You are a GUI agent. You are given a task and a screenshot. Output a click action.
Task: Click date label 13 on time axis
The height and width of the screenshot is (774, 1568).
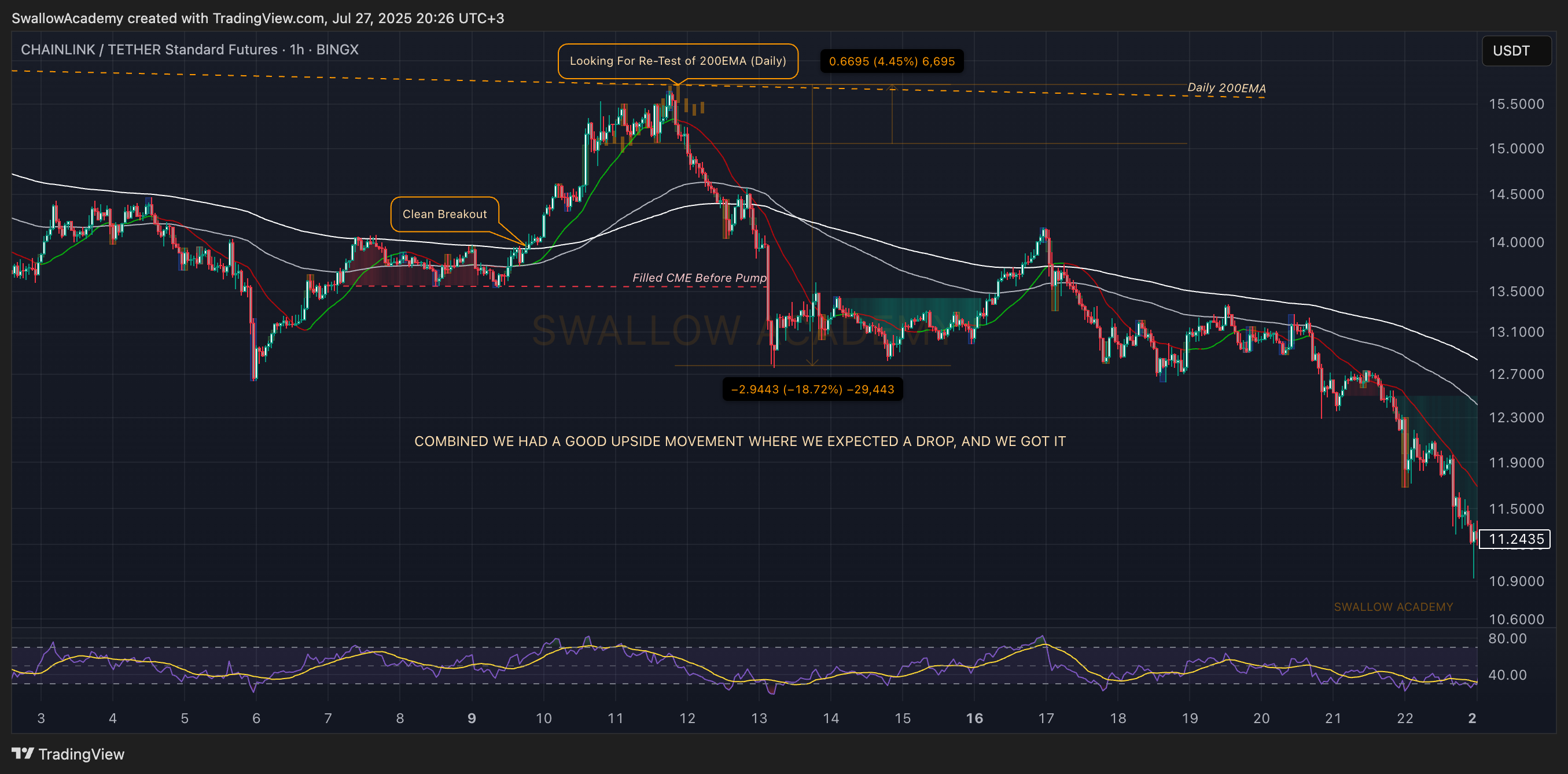pos(759,718)
